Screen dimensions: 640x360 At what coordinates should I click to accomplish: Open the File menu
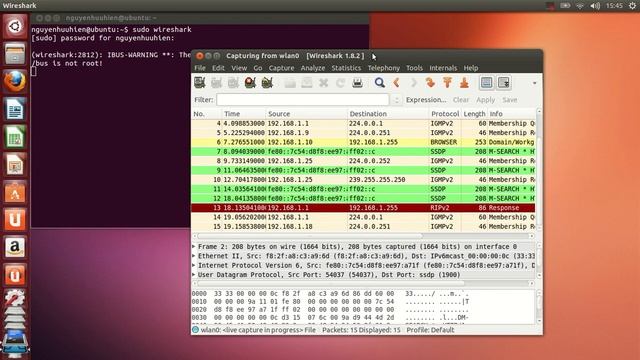tap(200, 68)
